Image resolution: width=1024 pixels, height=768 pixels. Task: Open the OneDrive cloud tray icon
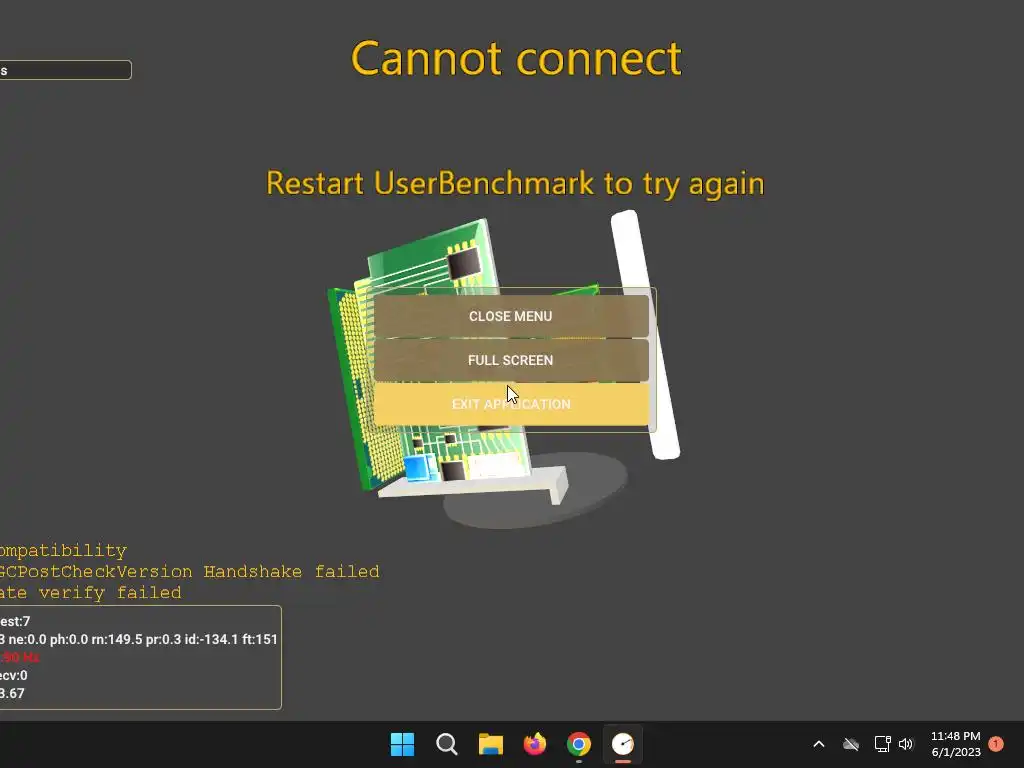(851, 744)
